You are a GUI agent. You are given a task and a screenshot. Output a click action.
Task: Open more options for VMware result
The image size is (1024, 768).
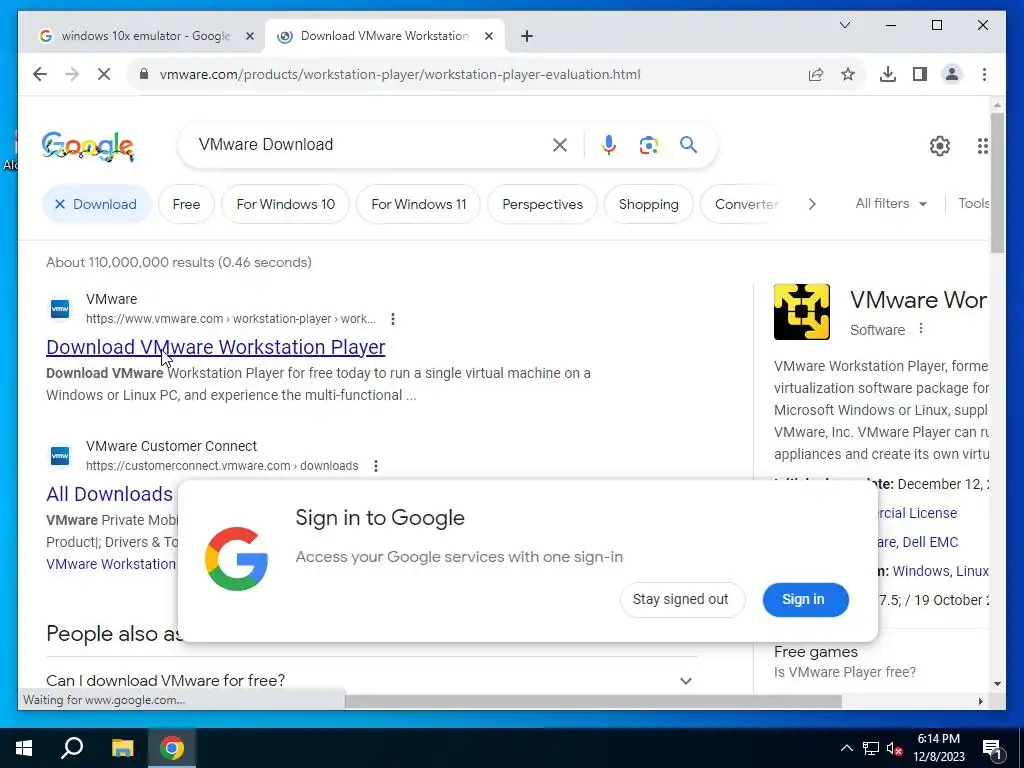coord(392,319)
